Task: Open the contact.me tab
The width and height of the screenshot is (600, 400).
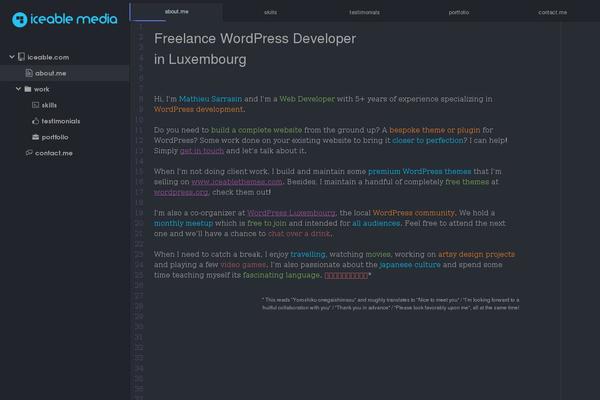Action: point(553,12)
